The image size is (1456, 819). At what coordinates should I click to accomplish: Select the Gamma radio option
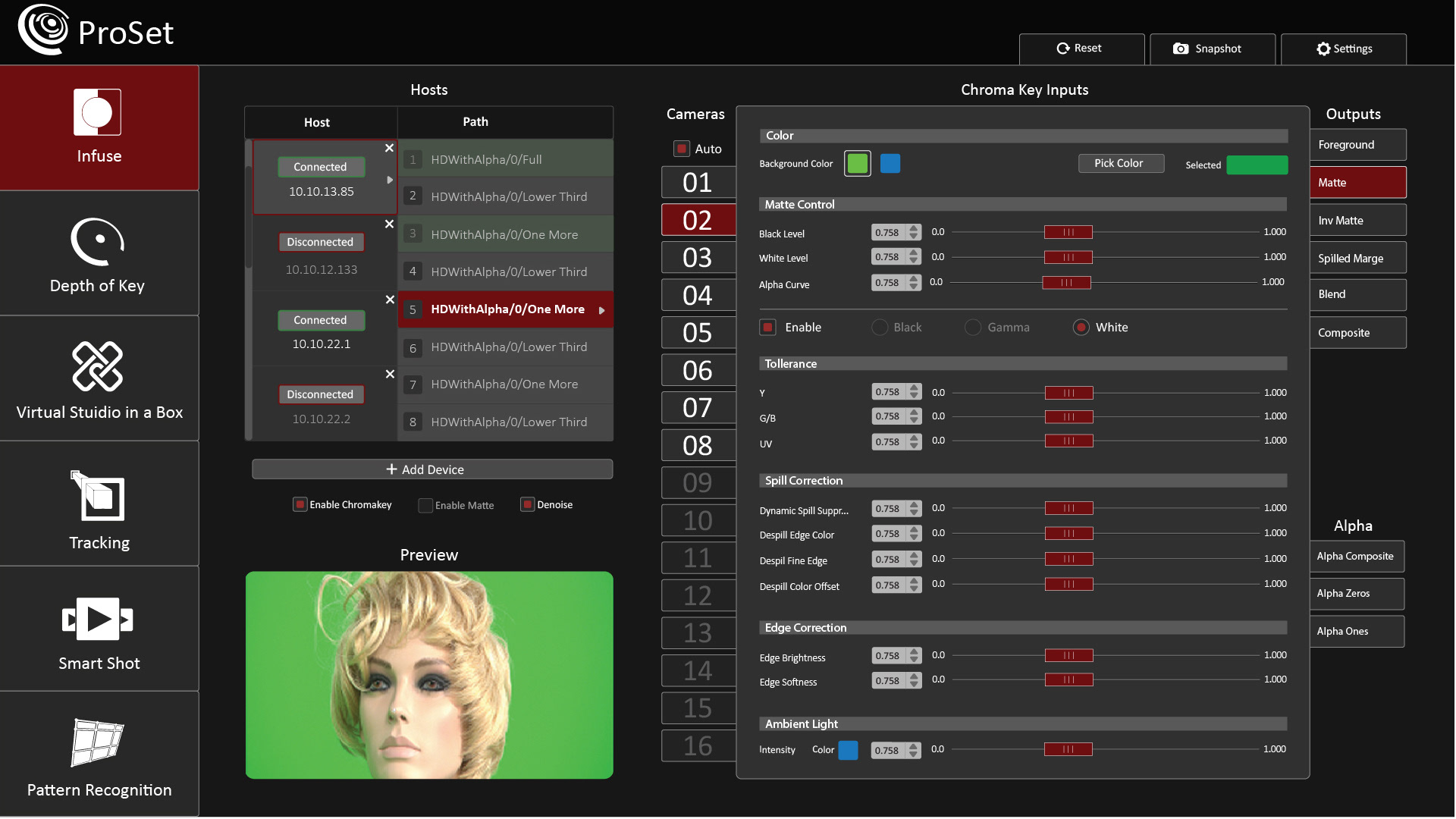pyautogui.click(x=973, y=328)
